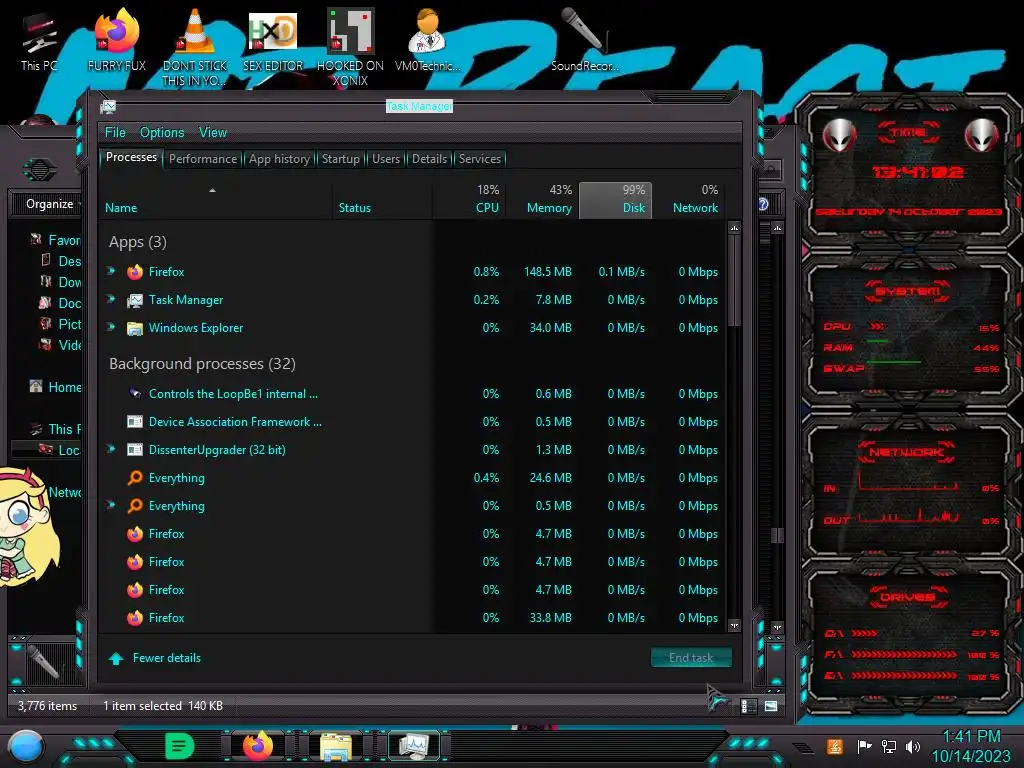
Task: Select the Device Association Framework process icon
Action: [x=135, y=422]
